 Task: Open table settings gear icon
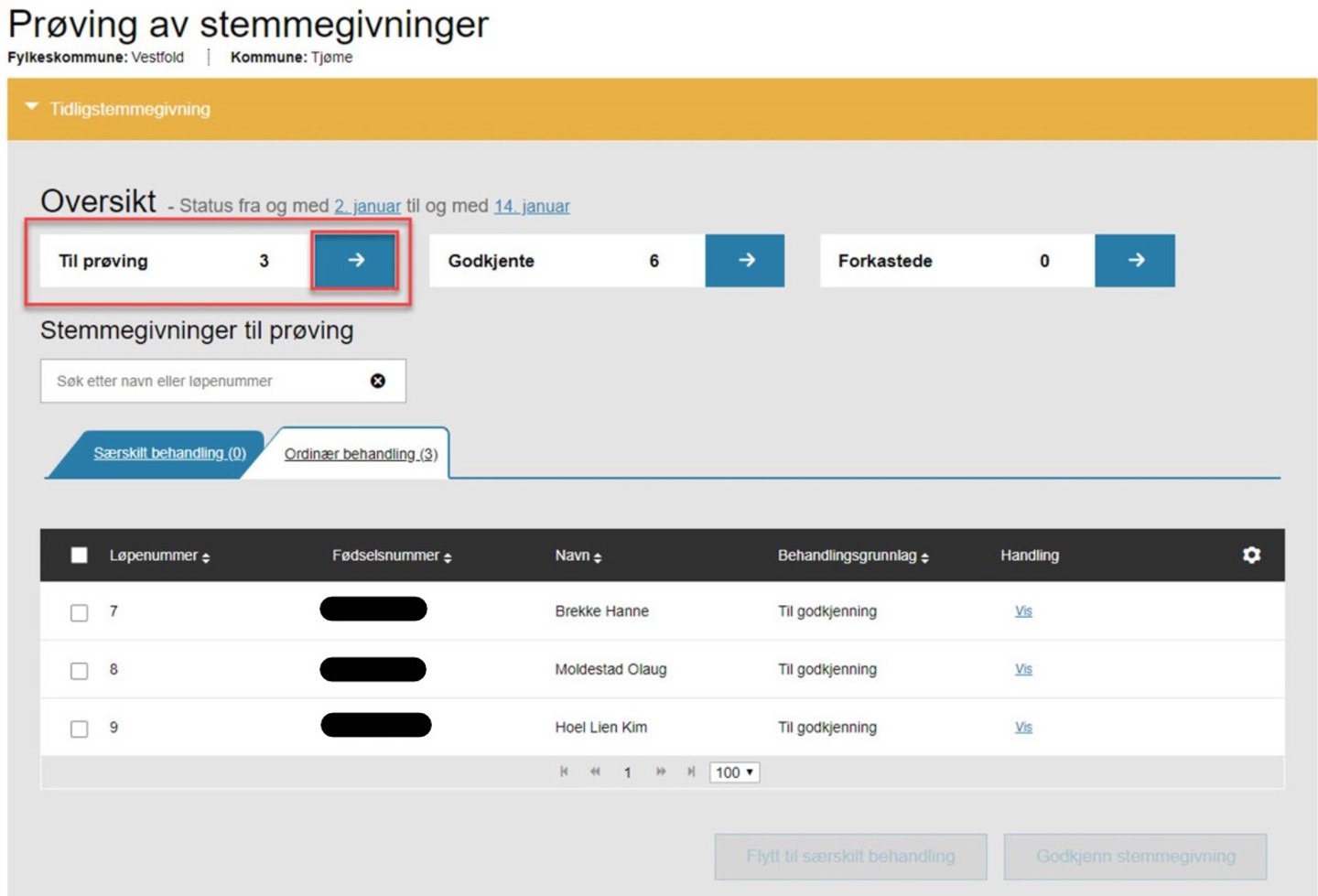[x=1251, y=555]
